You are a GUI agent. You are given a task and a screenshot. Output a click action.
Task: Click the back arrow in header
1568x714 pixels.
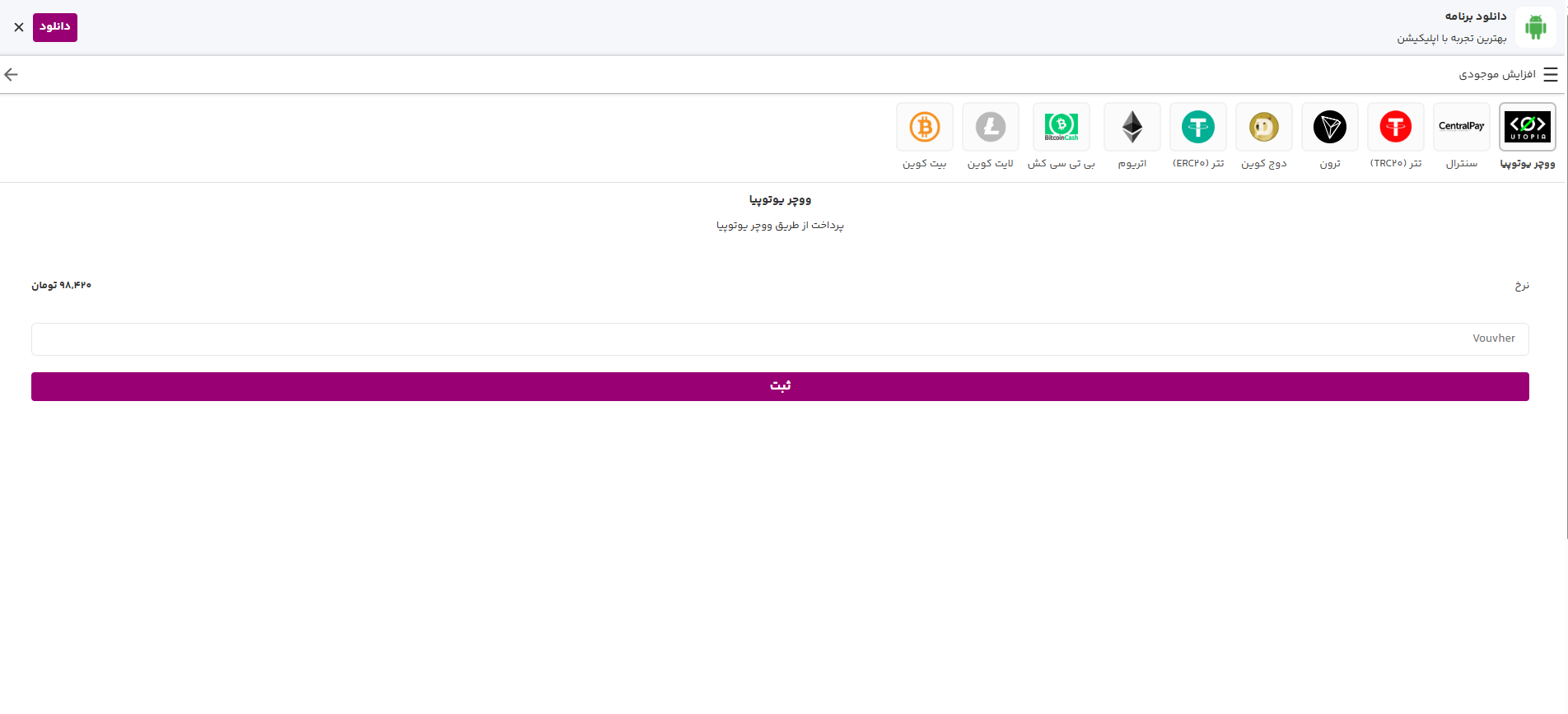coord(12,75)
